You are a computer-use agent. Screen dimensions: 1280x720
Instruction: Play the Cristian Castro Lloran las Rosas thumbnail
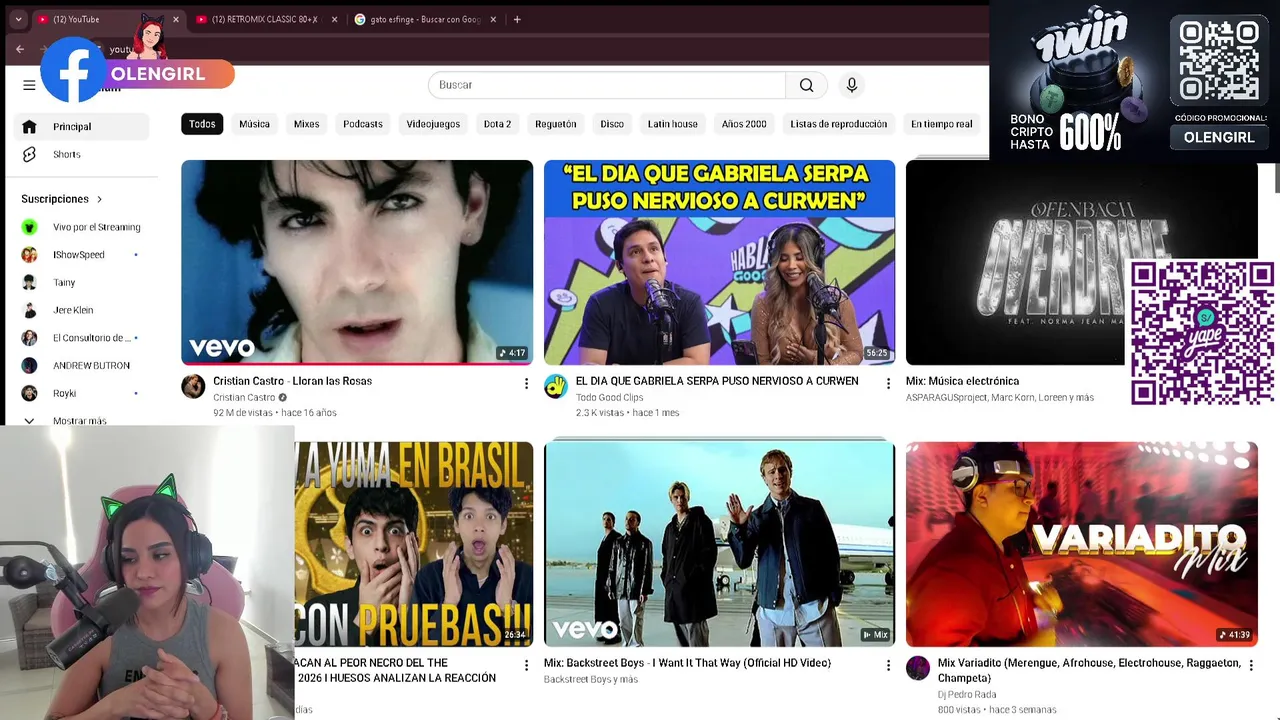(x=357, y=262)
